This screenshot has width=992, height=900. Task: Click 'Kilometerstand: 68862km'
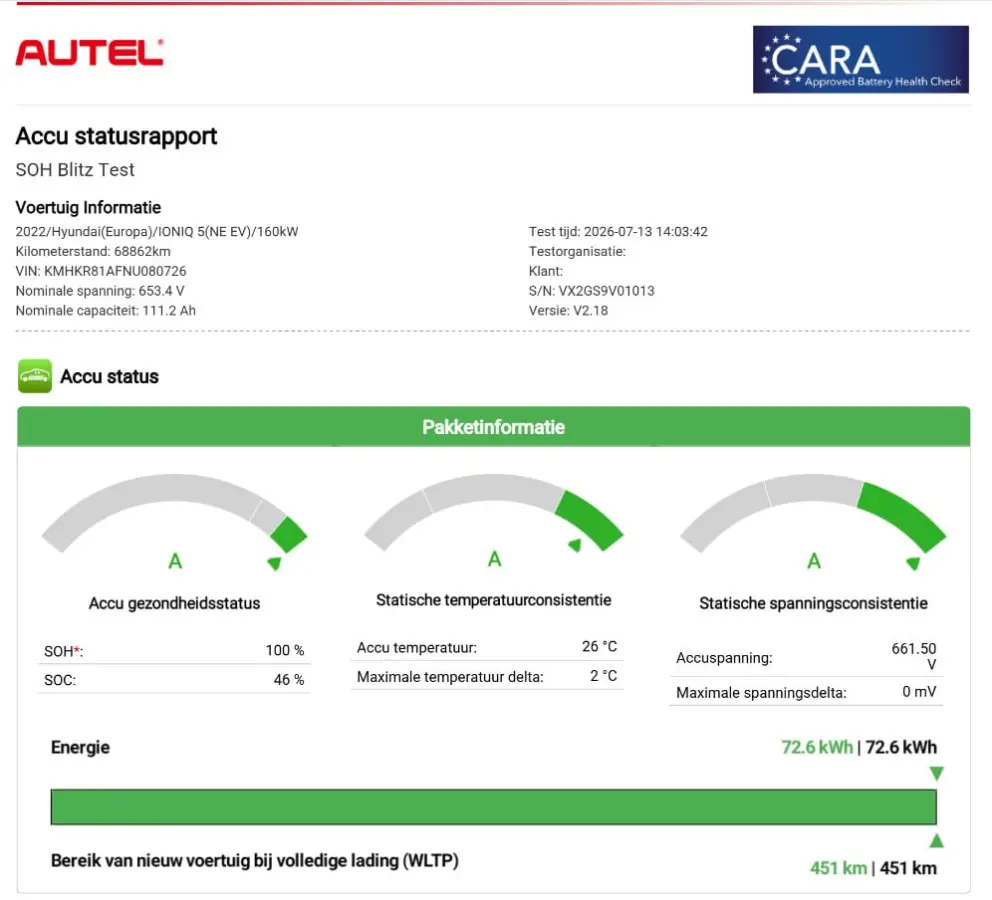(x=93, y=251)
